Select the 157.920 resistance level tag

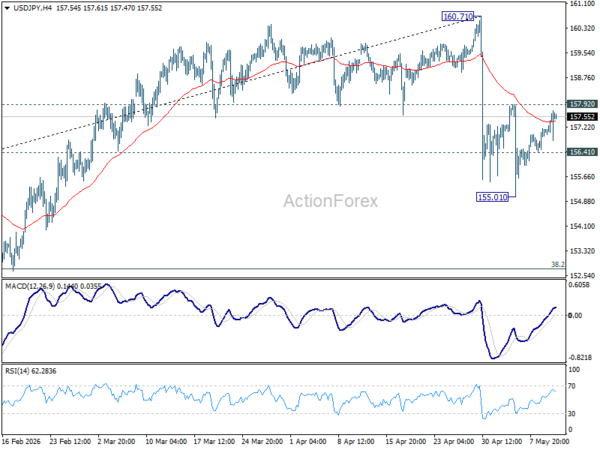click(582, 104)
